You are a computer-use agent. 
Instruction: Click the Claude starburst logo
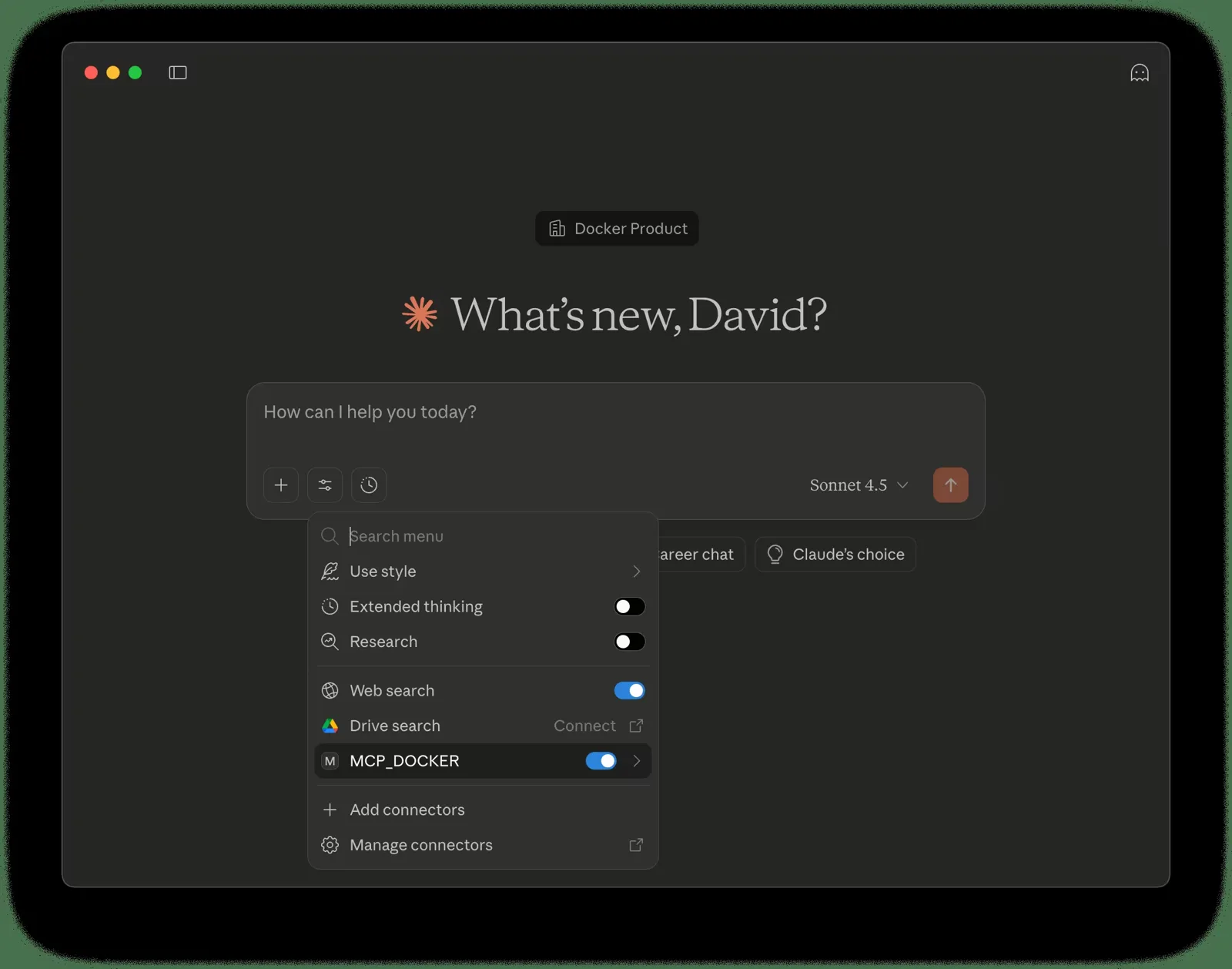pyautogui.click(x=420, y=314)
